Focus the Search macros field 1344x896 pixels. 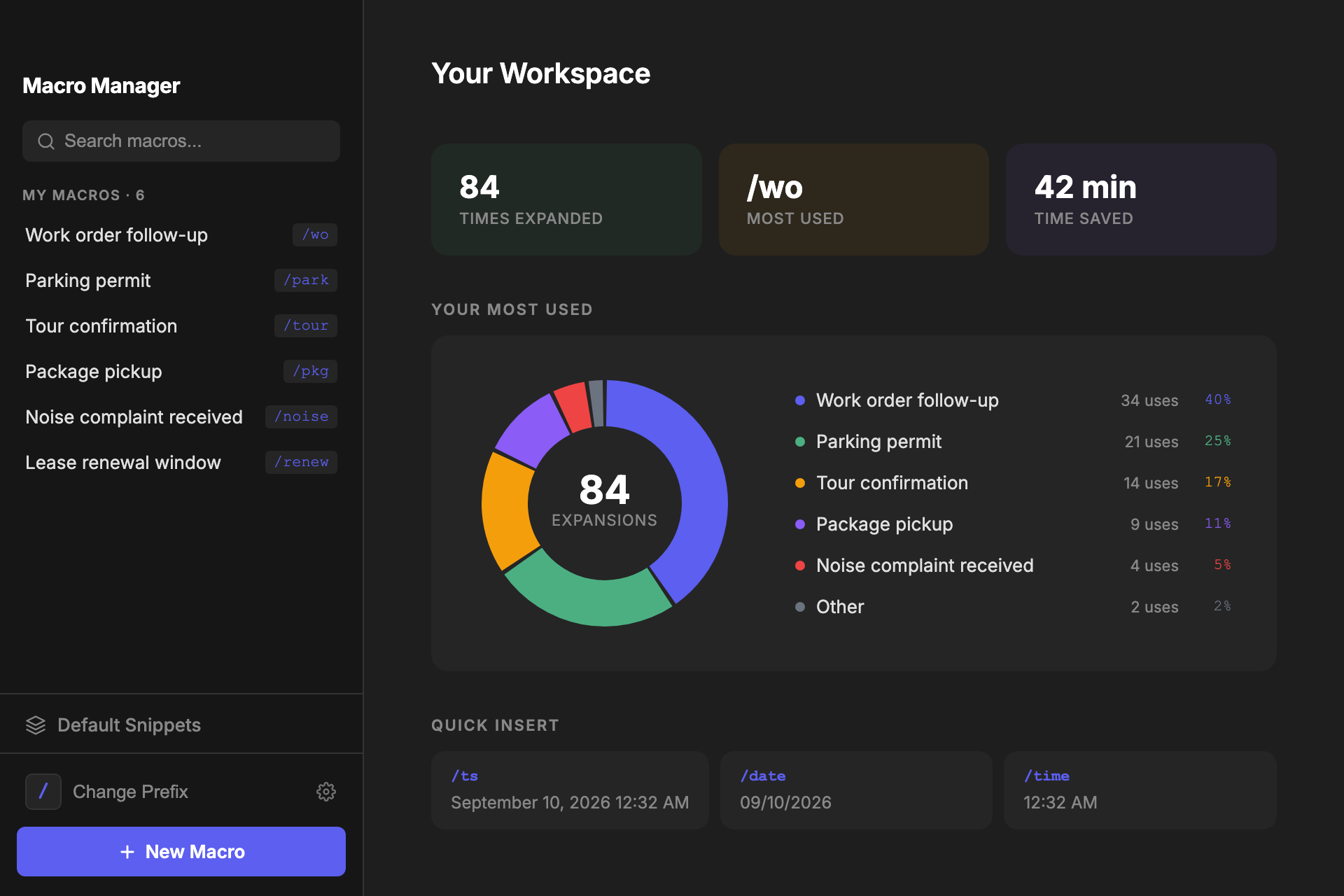tap(181, 141)
